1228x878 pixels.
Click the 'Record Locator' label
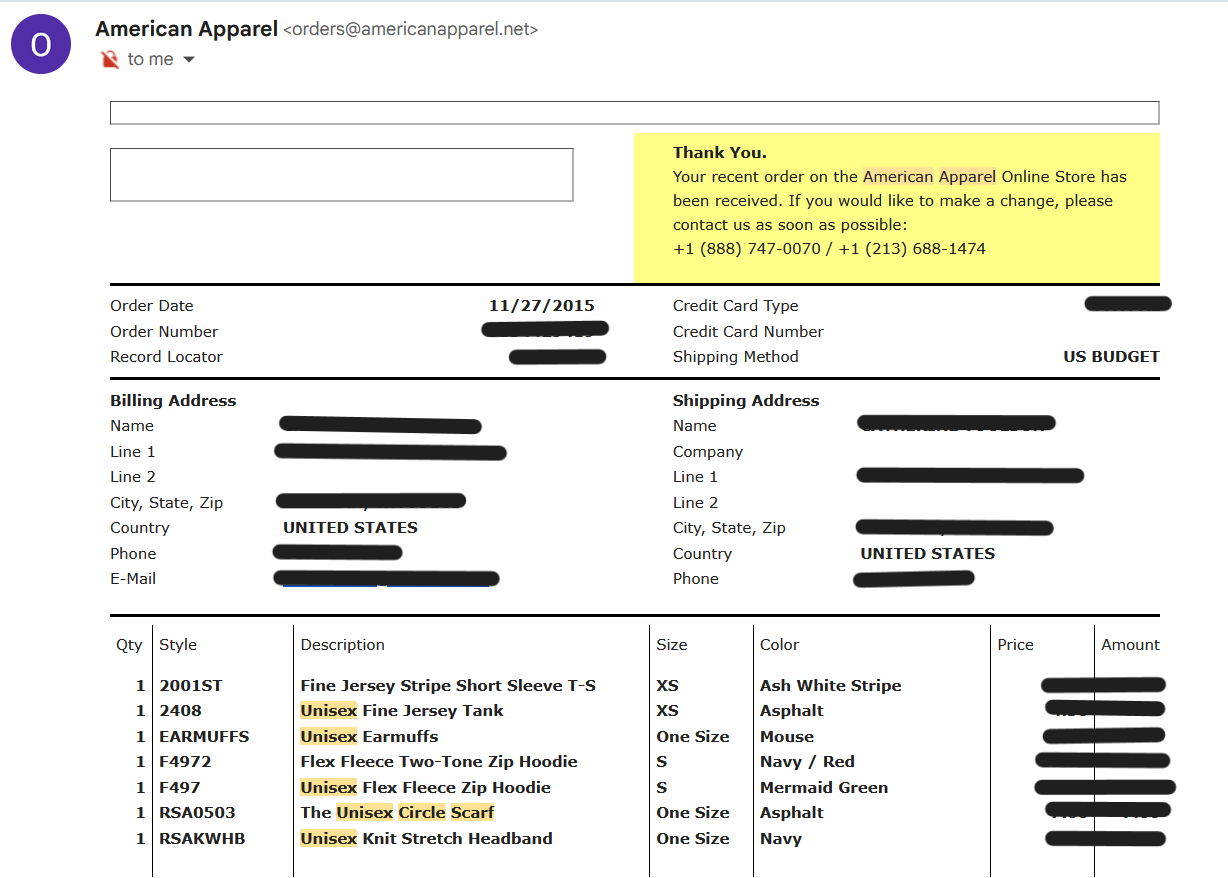[167, 357]
